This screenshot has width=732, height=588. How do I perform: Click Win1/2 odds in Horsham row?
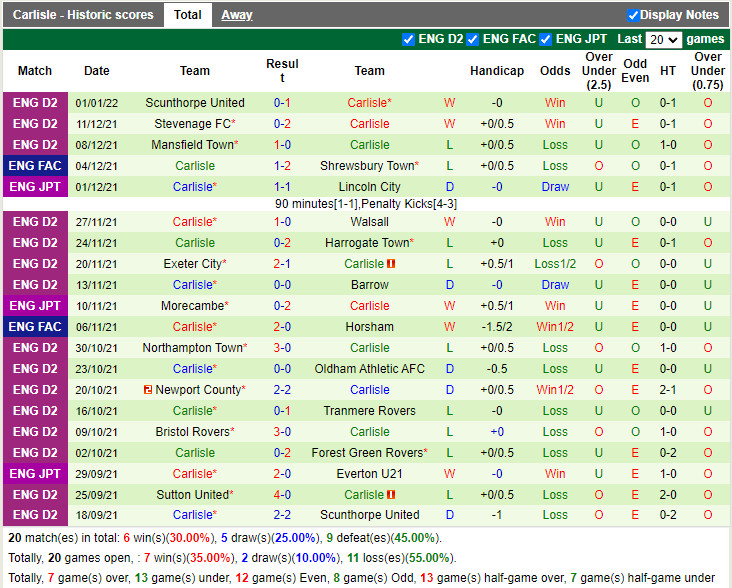click(555, 327)
